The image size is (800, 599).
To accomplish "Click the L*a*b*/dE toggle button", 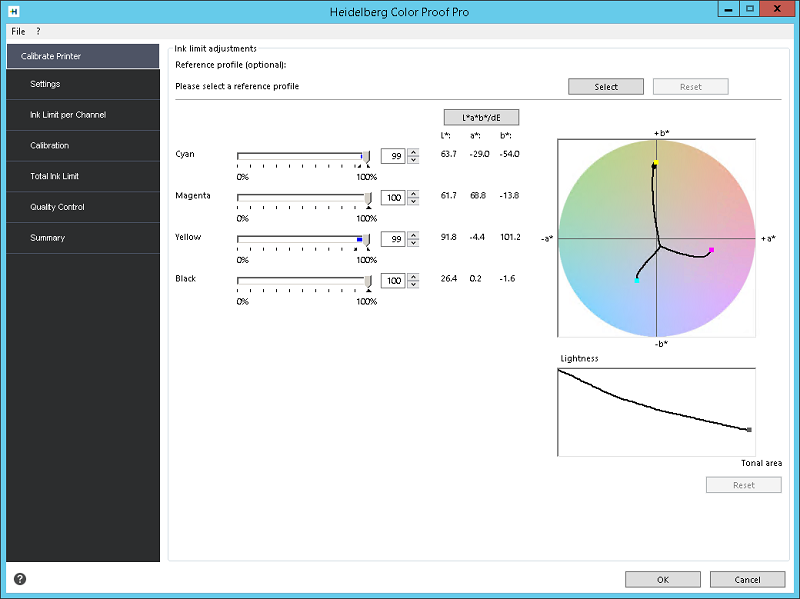I will pyautogui.click(x=481, y=117).
